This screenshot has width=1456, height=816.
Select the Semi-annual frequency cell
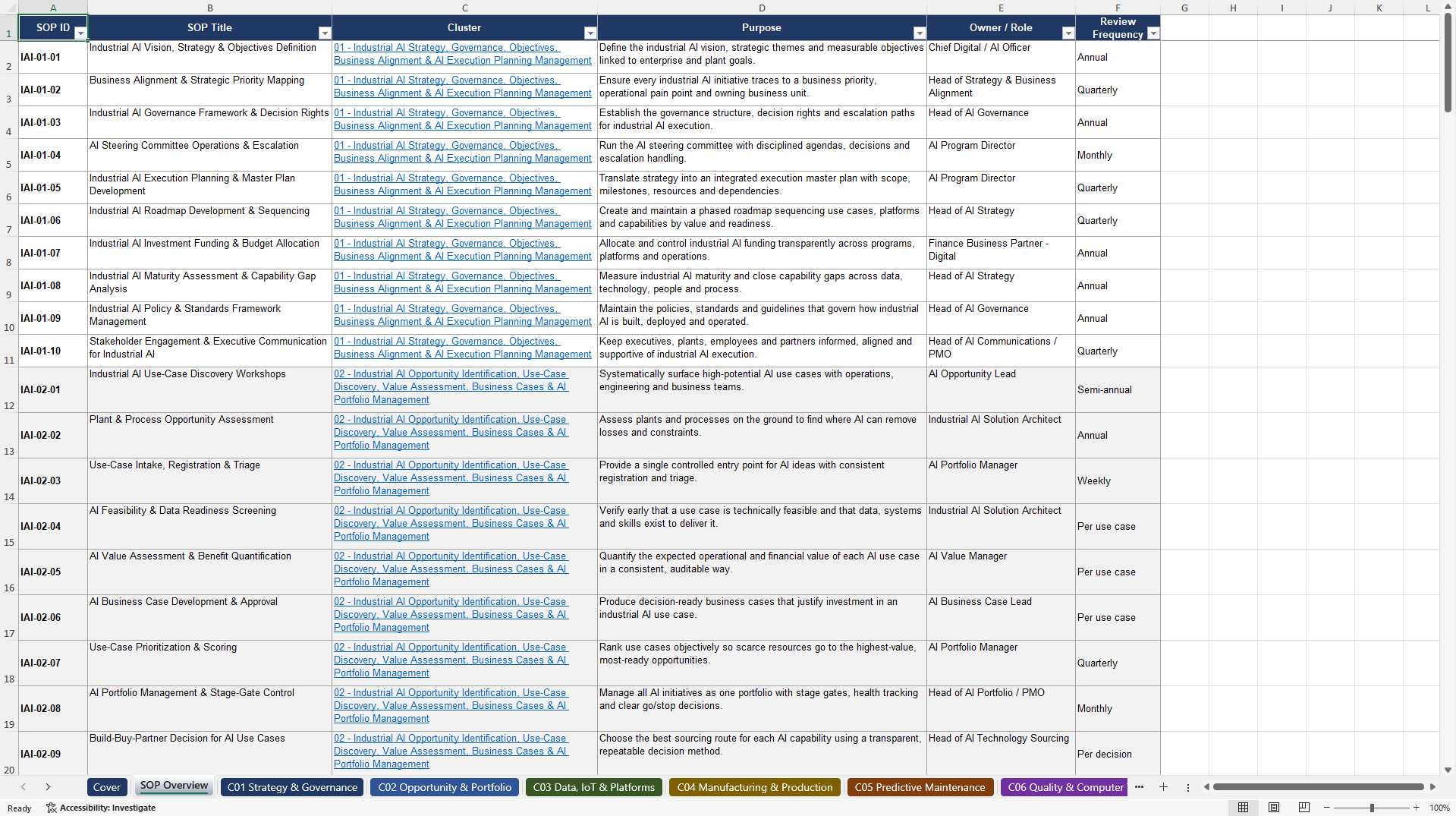(x=1118, y=389)
